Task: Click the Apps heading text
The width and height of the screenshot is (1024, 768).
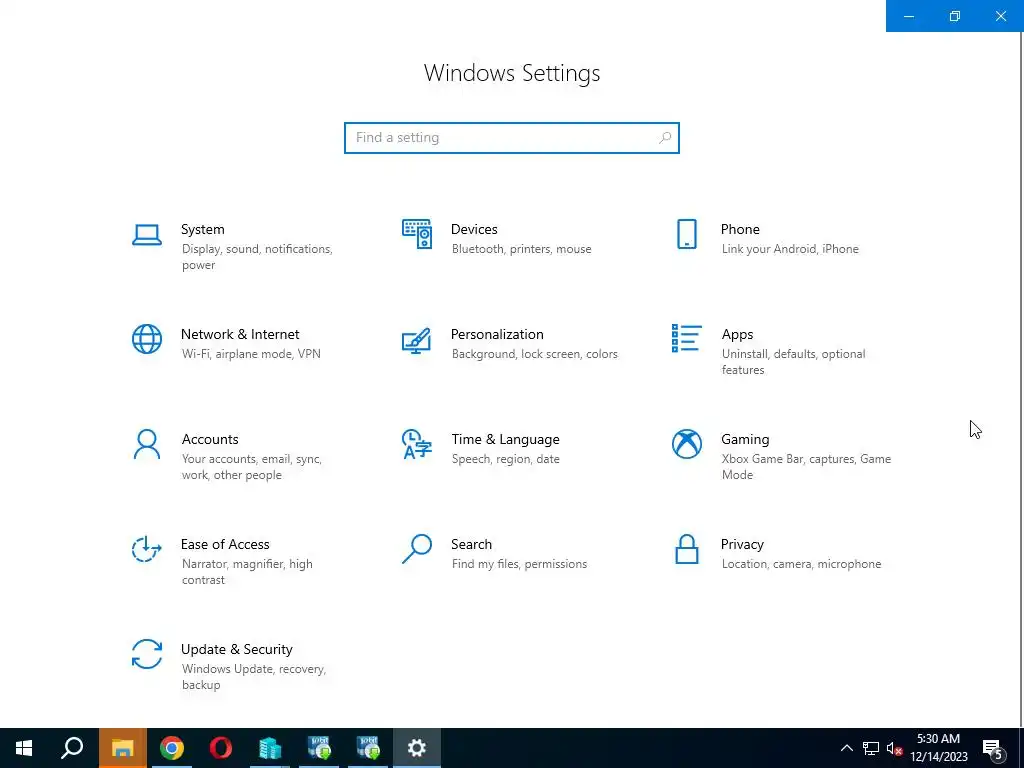Action: click(737, 335)
